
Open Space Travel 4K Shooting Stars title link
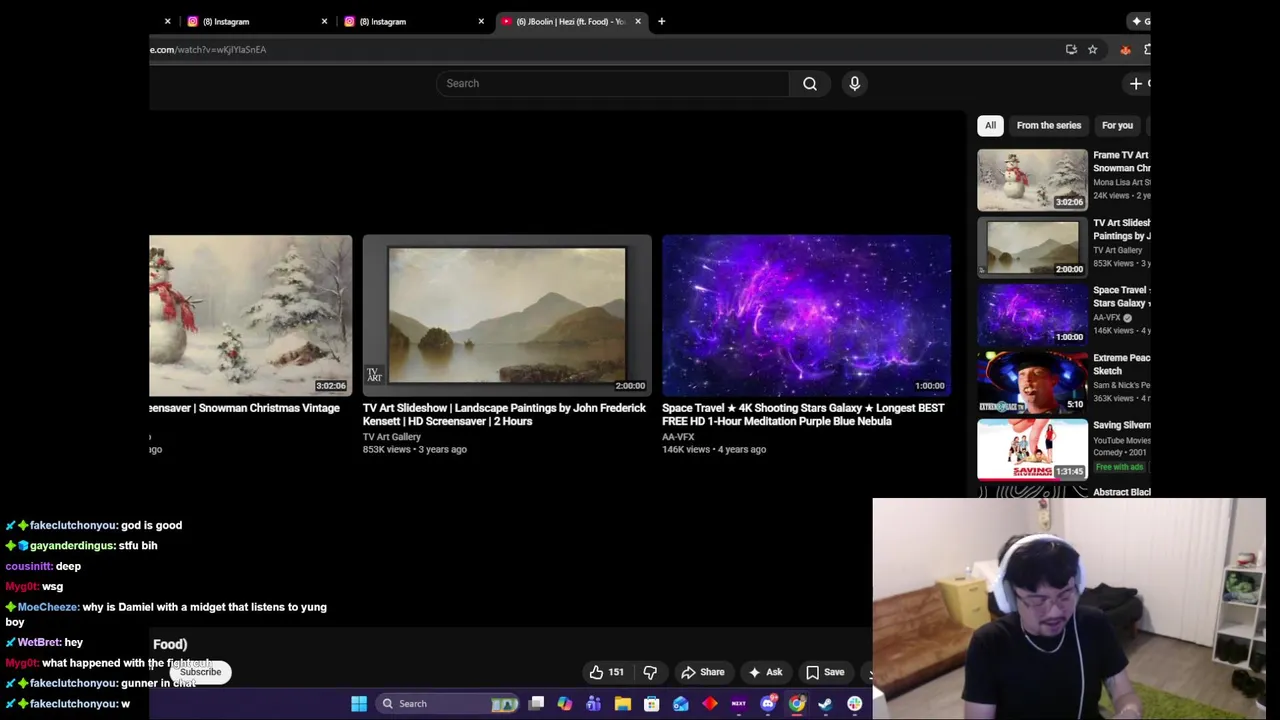click(x=803, y=415)
